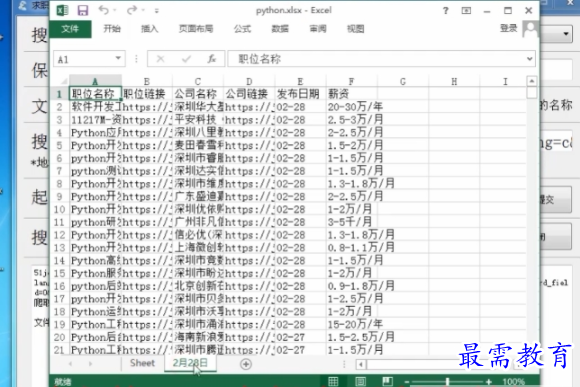
Task: Click the Excel application icon
Action: [x=62, y=10]
